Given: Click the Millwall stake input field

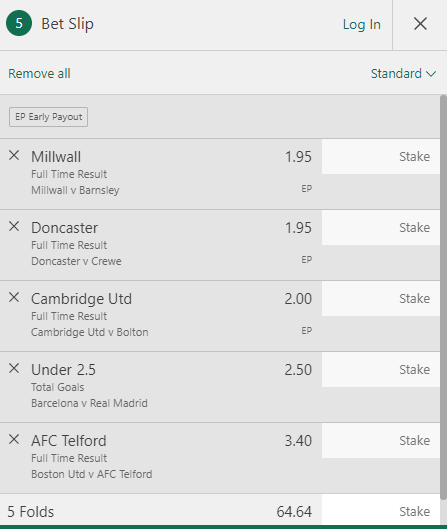Looking at the screenshot, I should tap(381, 157).
